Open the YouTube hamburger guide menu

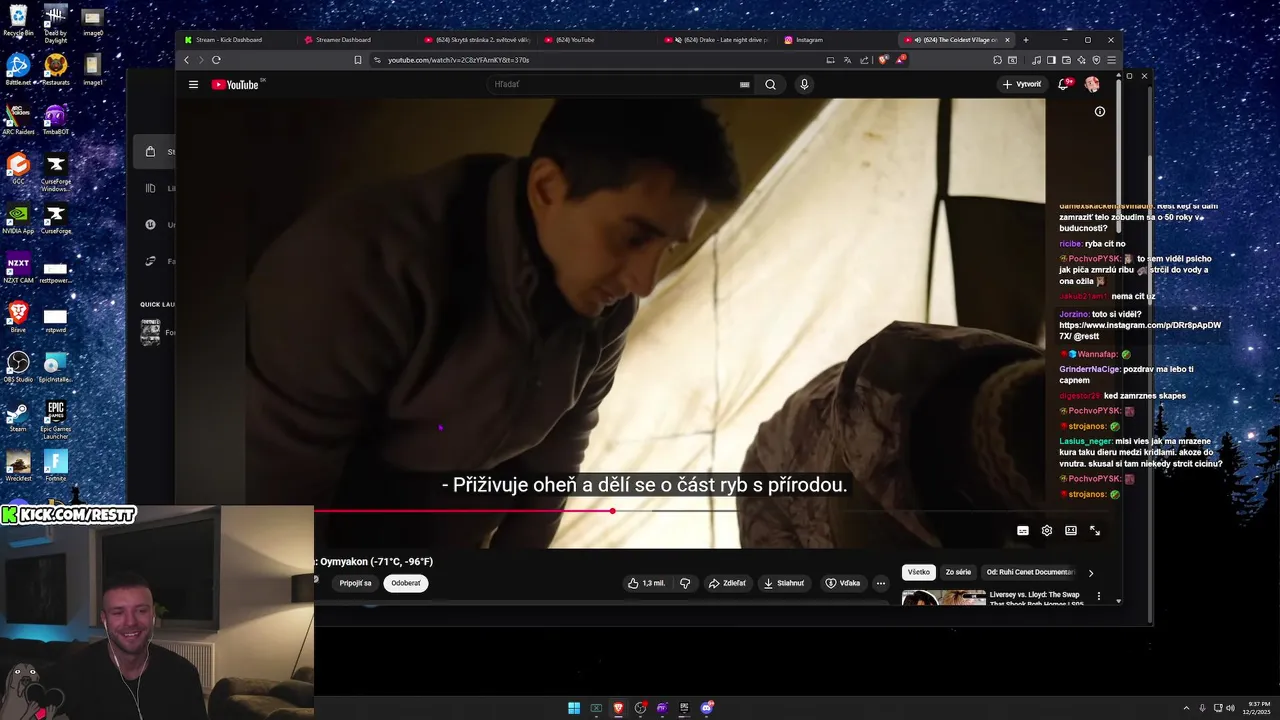click(x=193, y=85)
